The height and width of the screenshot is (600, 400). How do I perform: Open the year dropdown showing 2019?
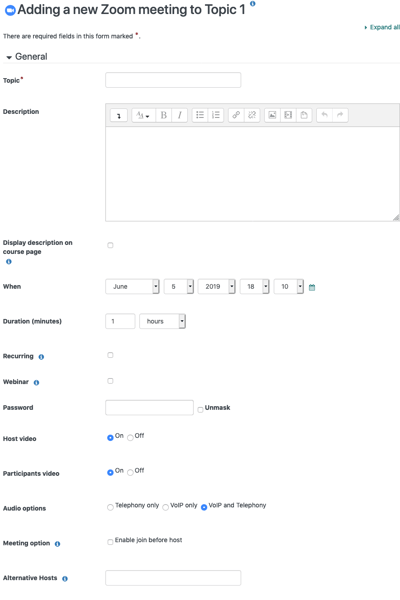tap(216, 287)
